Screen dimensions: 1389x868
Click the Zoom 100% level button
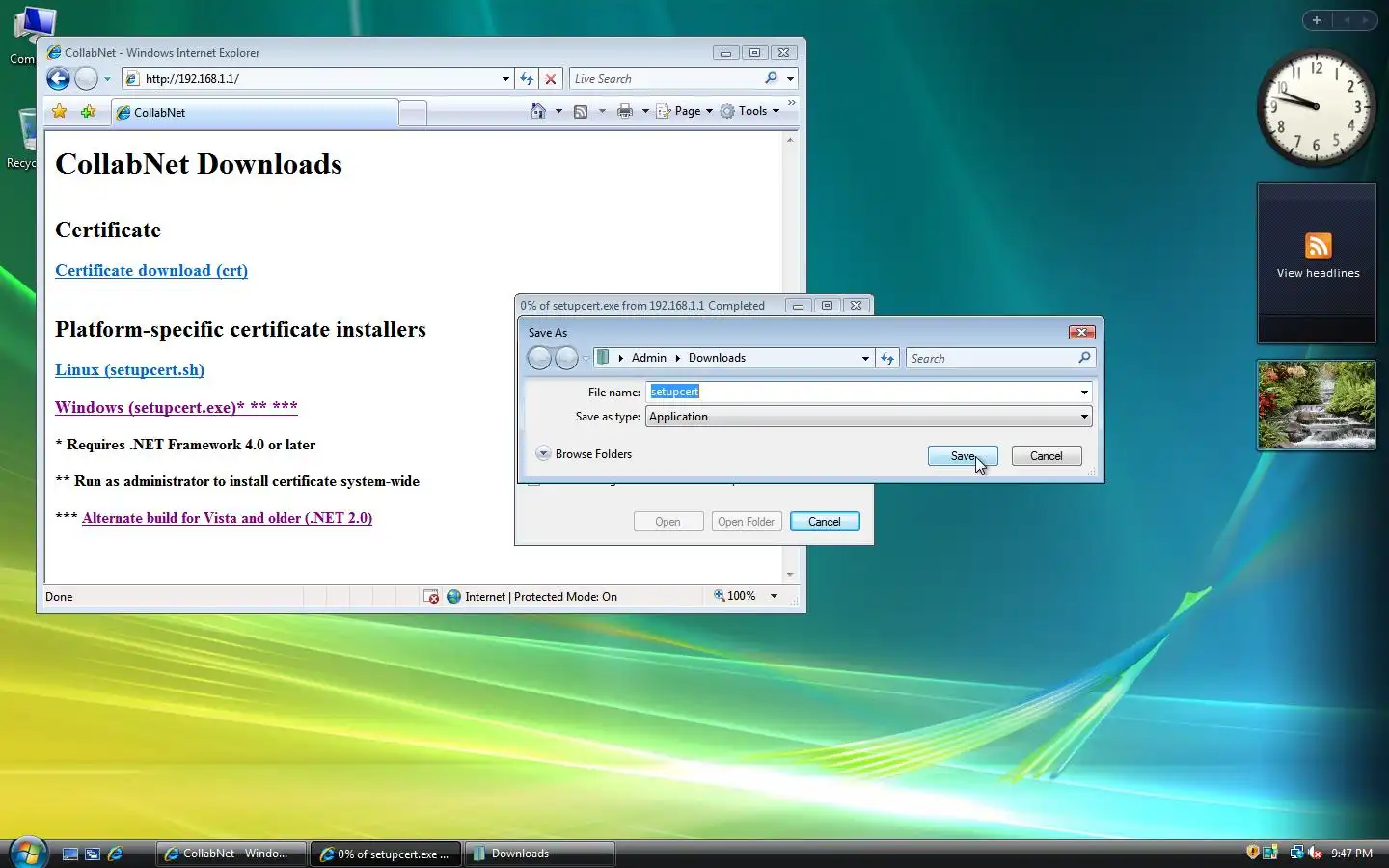(735, 596)
